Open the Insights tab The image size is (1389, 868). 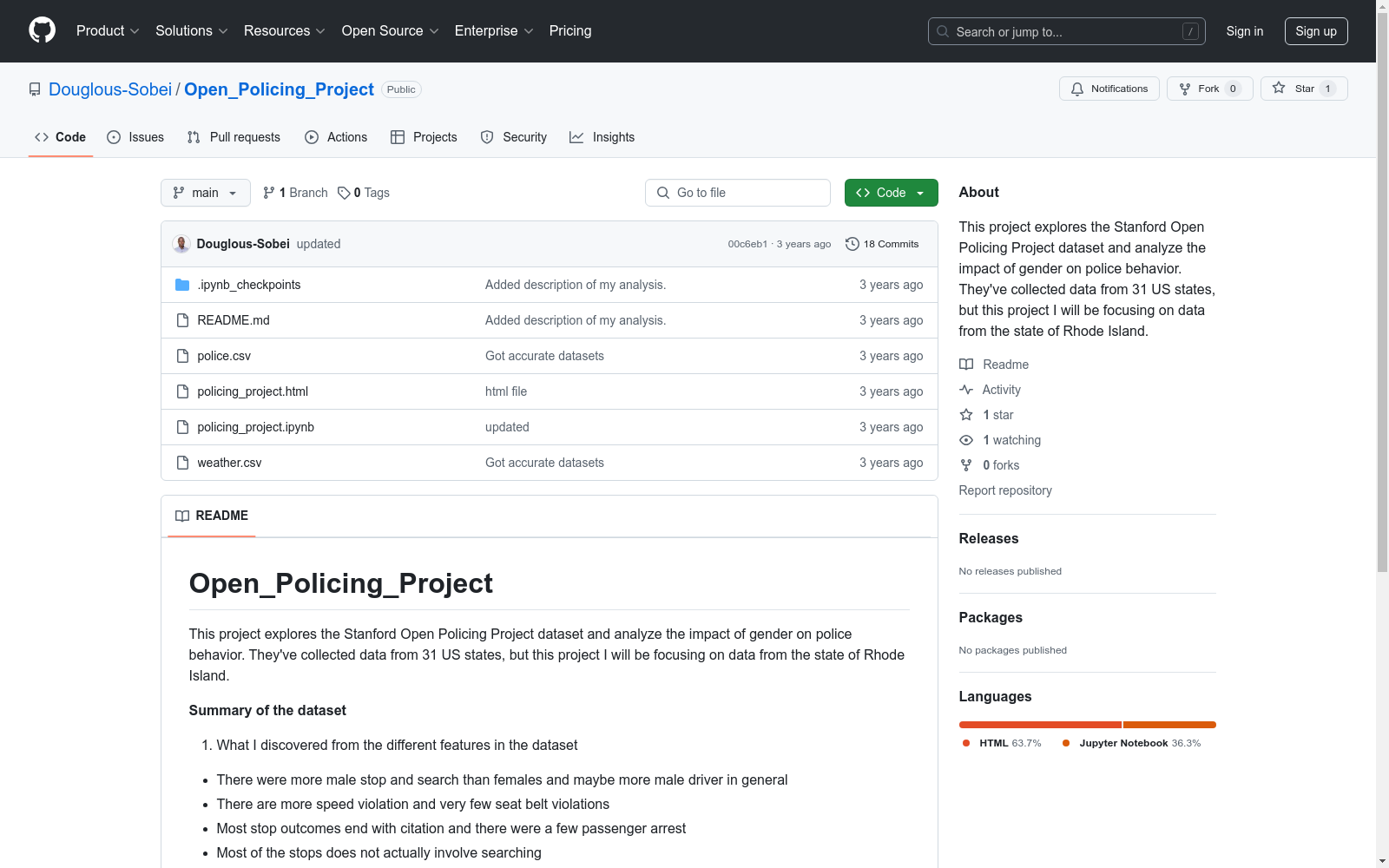[x=602, y=137]
